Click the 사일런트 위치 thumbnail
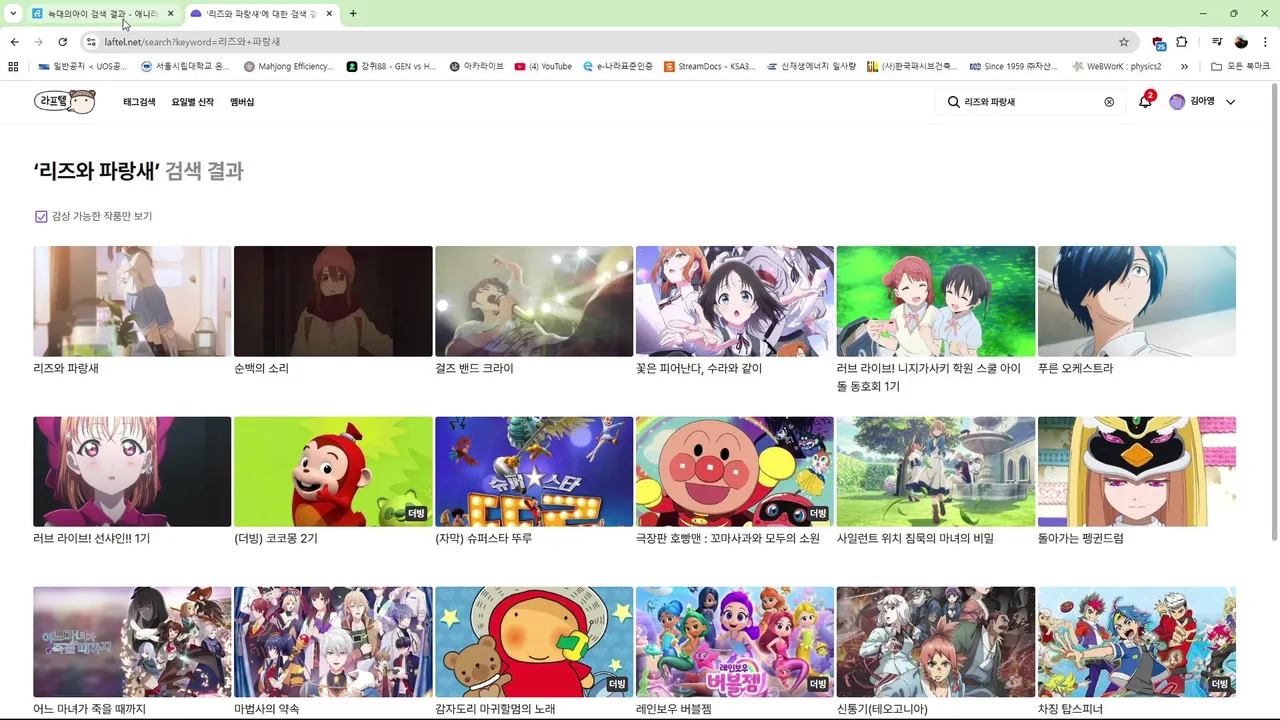 (936, 471)
